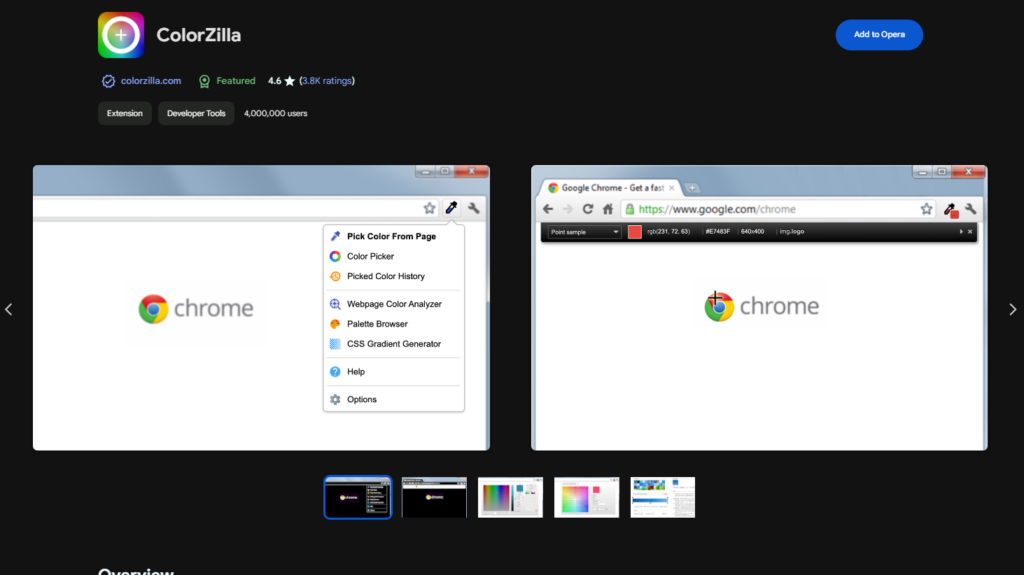1024x575 pixels.
Task: Click the ColorZilla extension logo icon
Action: (121, 35)
